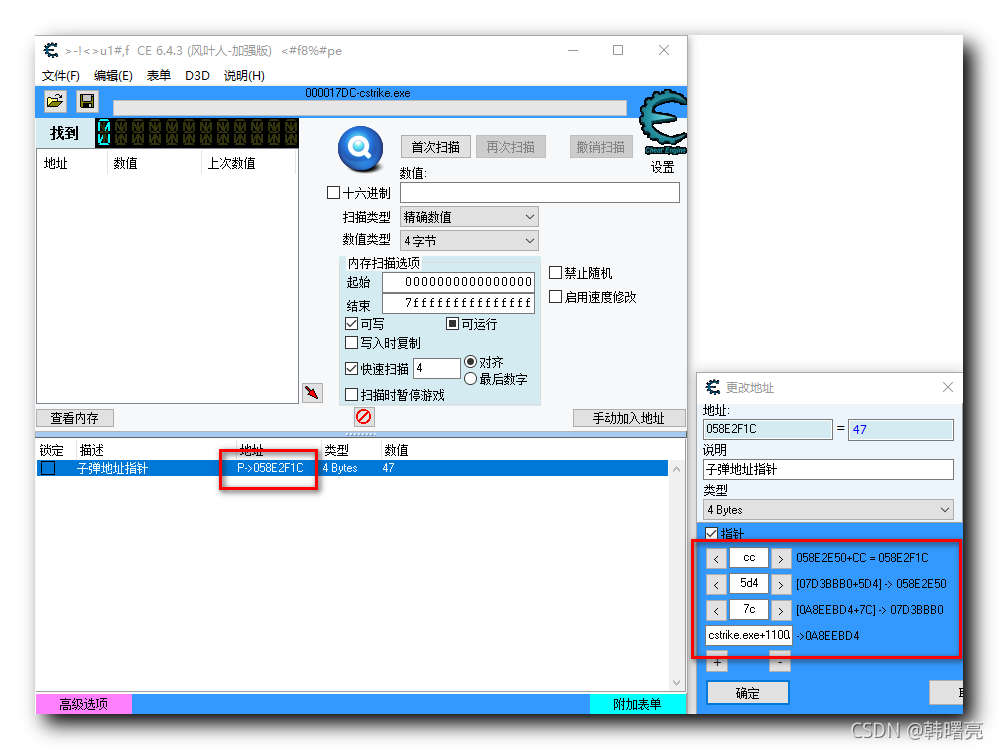
Task: Click the description field 子弹地址指针 in dialog
Action: [828, 470]
